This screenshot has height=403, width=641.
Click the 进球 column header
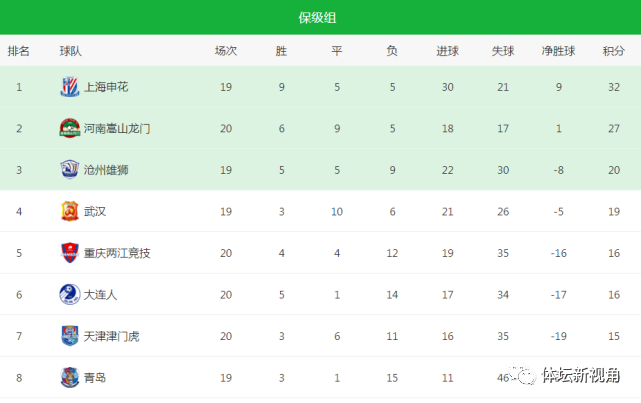pyautogui.click(x=447, y=51)
